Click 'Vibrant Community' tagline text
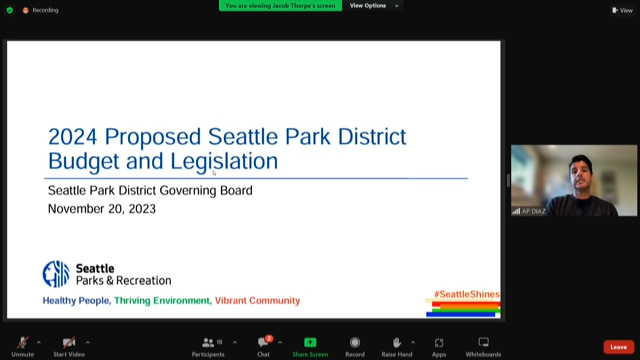The height and width of the screenshot is (360, 640). (258, 301)
